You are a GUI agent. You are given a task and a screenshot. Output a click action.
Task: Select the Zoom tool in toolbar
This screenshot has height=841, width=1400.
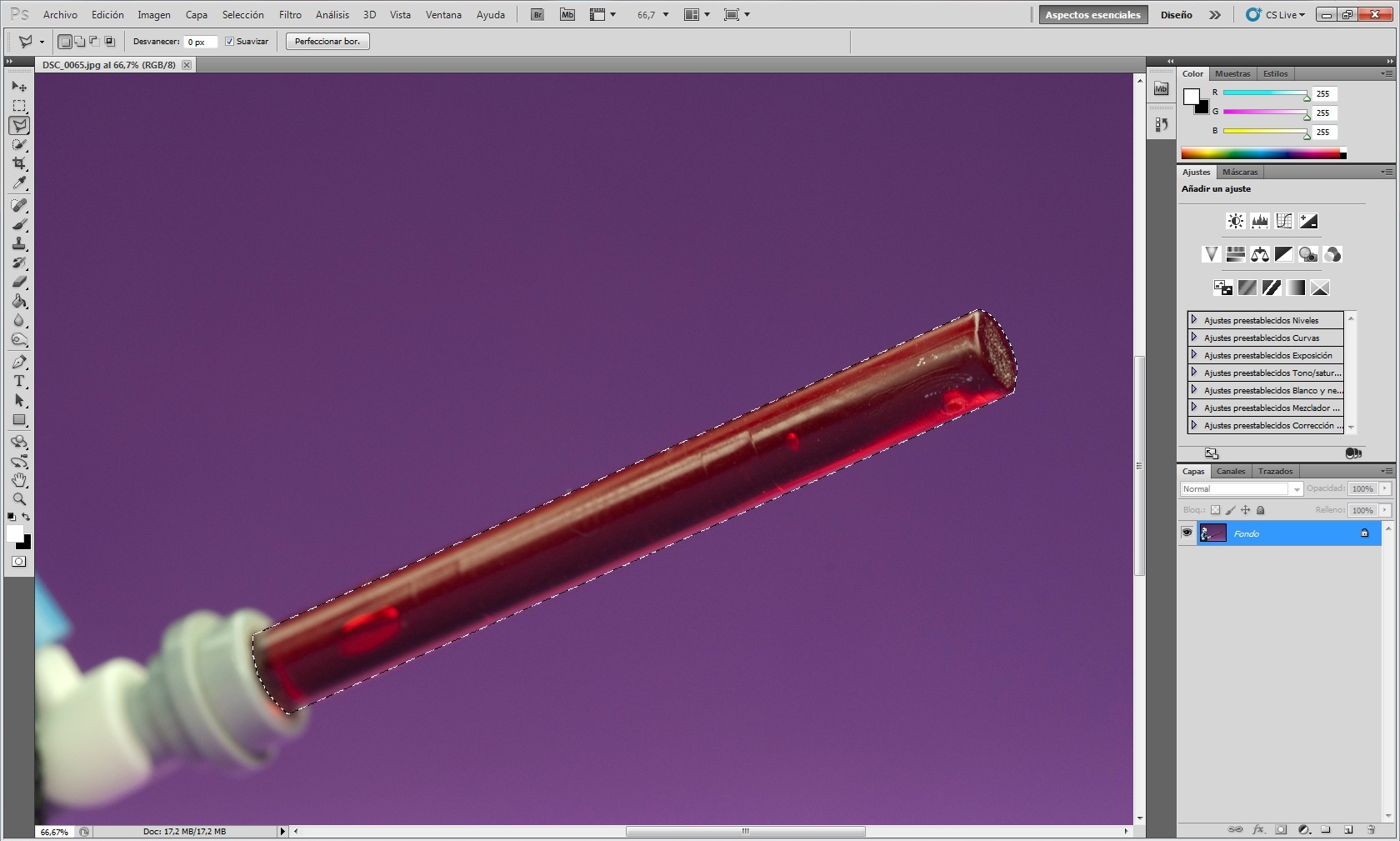coord(19,499)
